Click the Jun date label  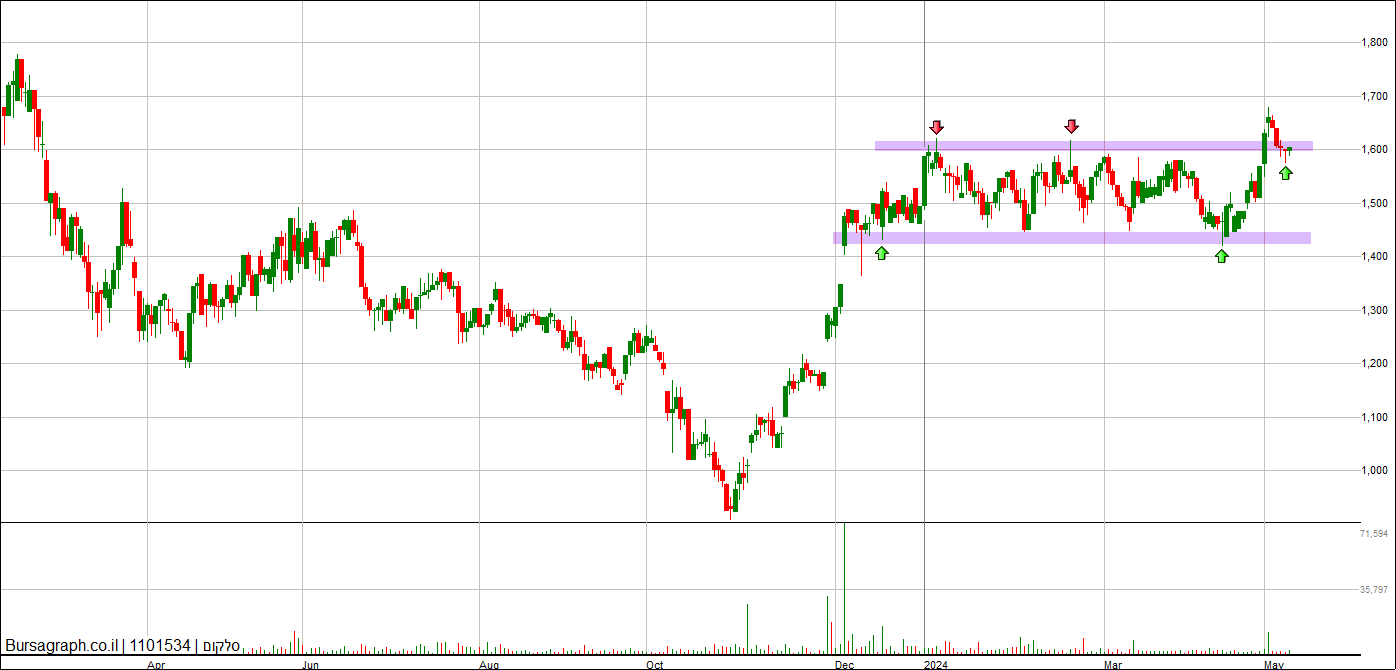point(311,664)
